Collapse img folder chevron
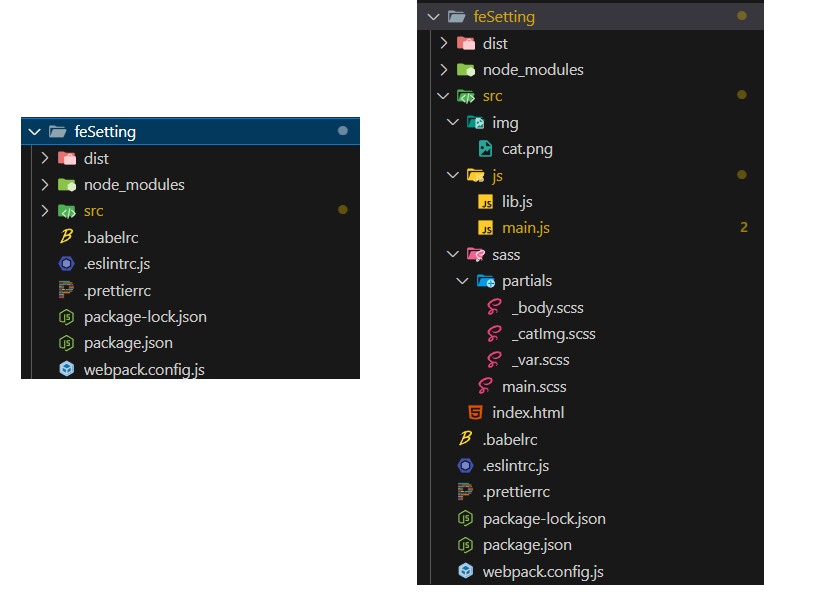Viewport: 825px width, 602px height. pyautogui.click(x=452, y=122)
